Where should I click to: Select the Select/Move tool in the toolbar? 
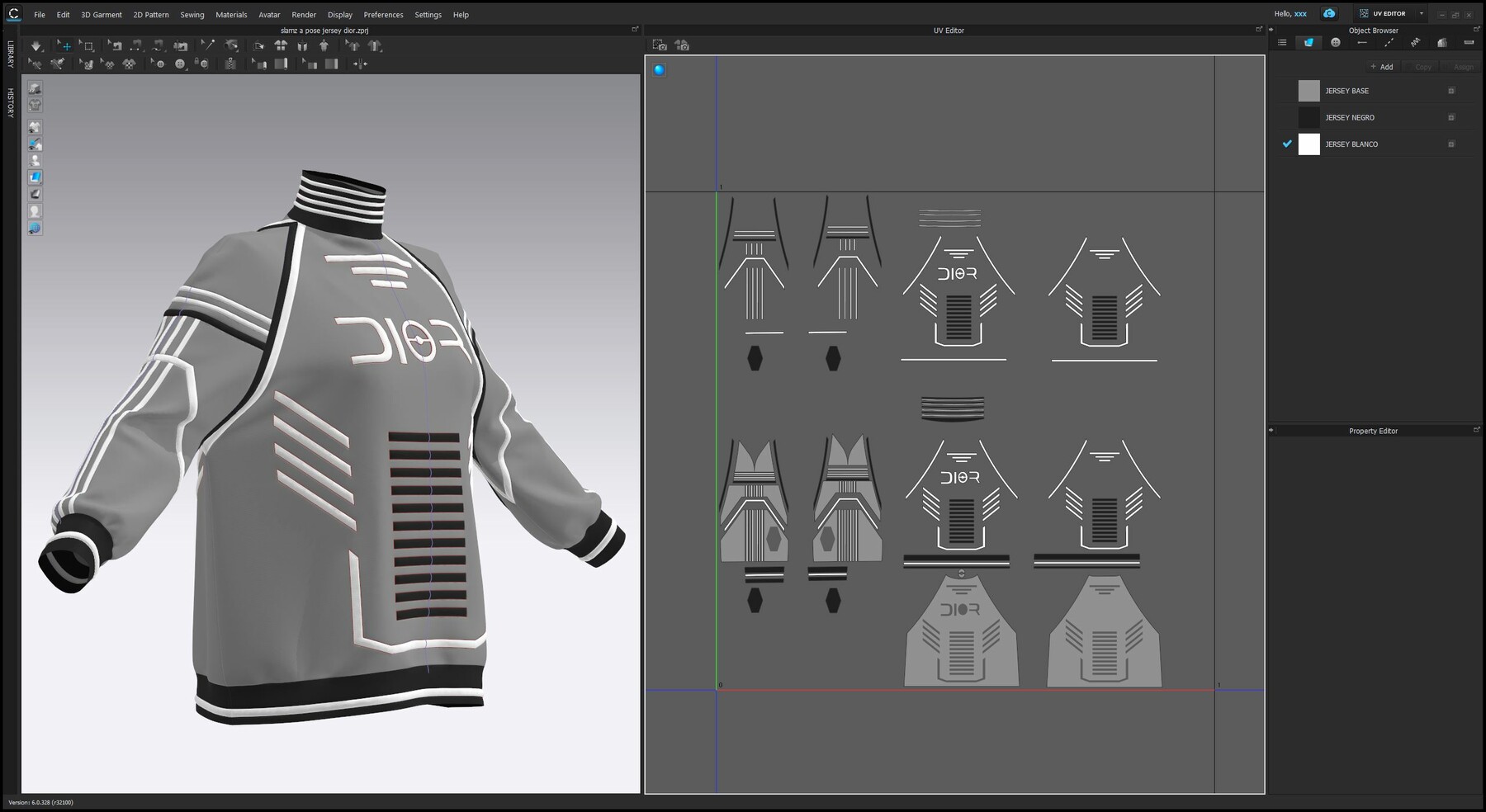click(66, 45)
